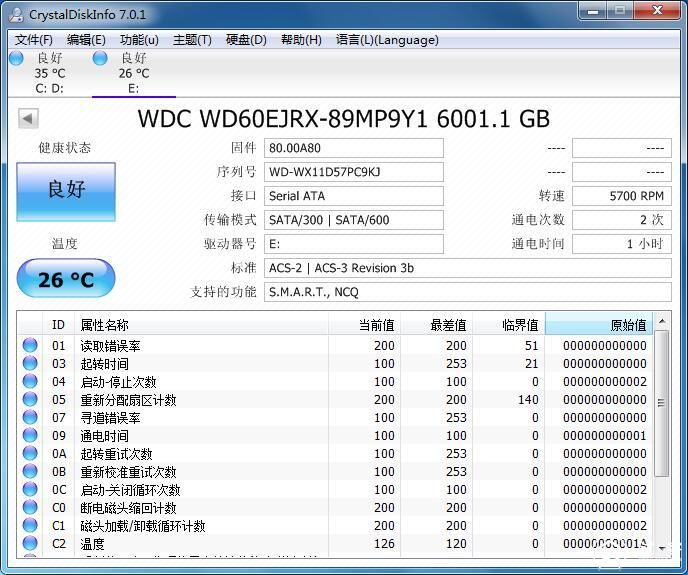The image size is (688, 575).
Task: Open the 主题(T) menu
Action: [192, 40]
